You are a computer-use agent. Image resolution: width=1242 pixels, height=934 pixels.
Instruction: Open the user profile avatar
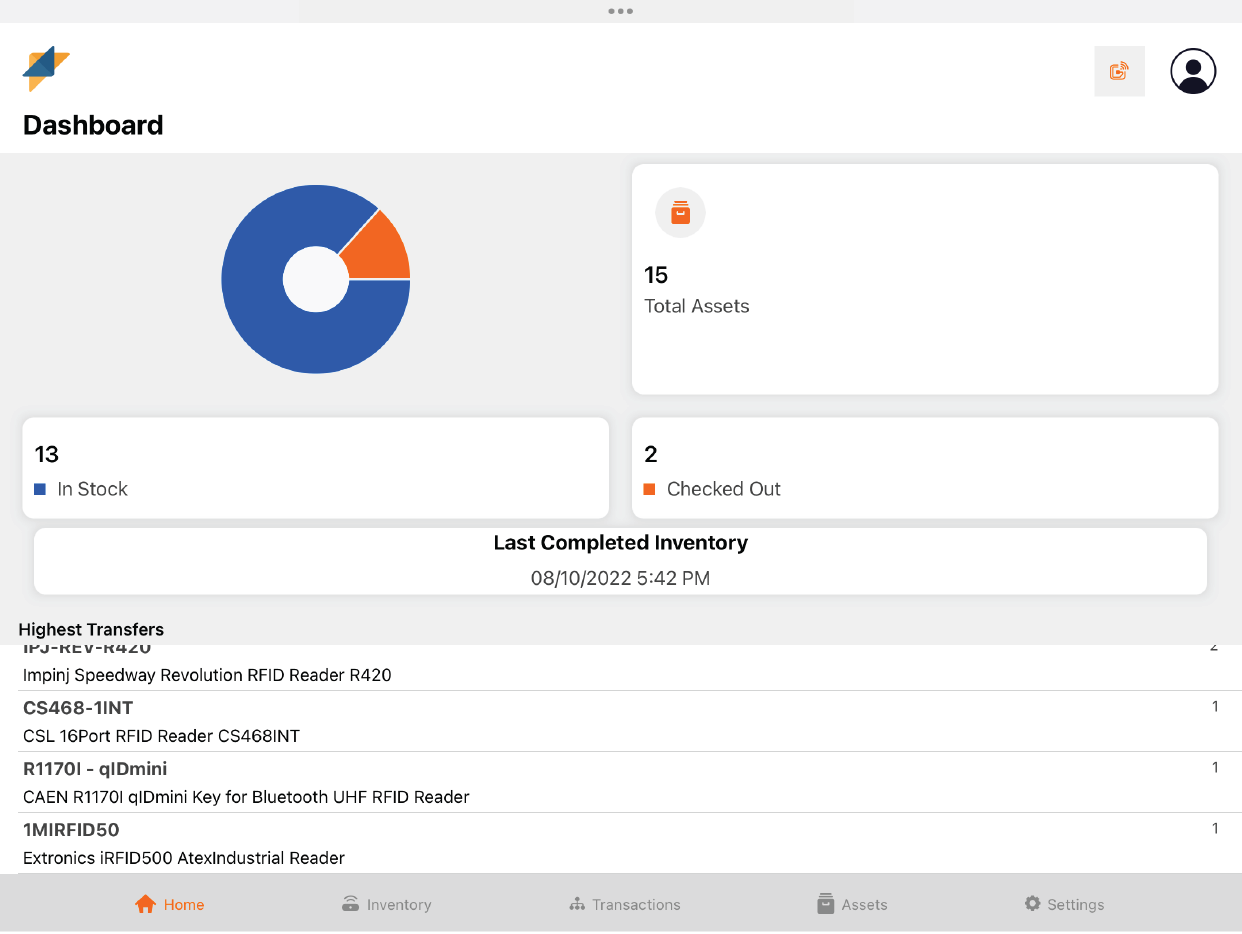click(x=1192, y=71)
